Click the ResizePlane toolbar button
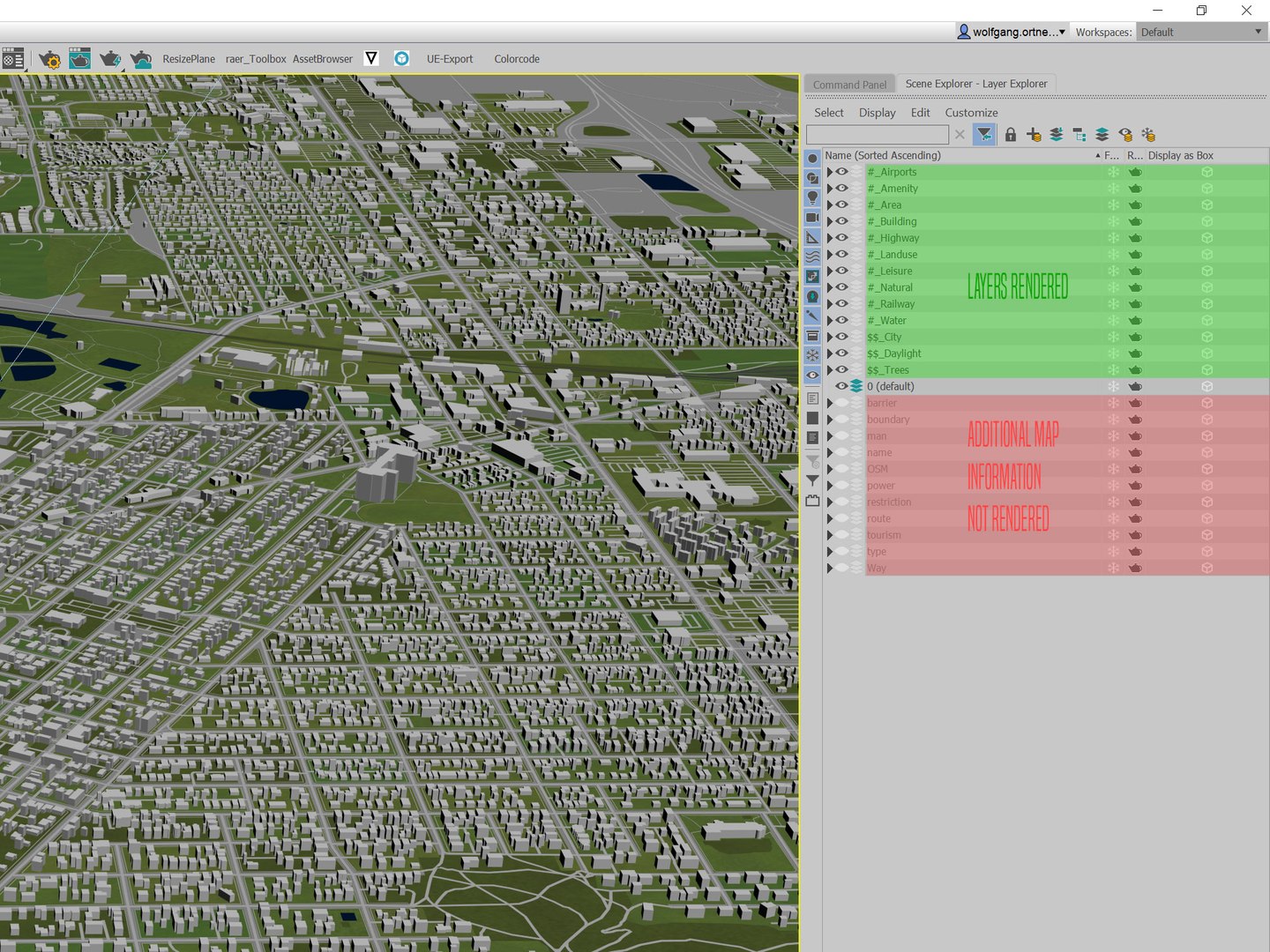 point(189,59)
